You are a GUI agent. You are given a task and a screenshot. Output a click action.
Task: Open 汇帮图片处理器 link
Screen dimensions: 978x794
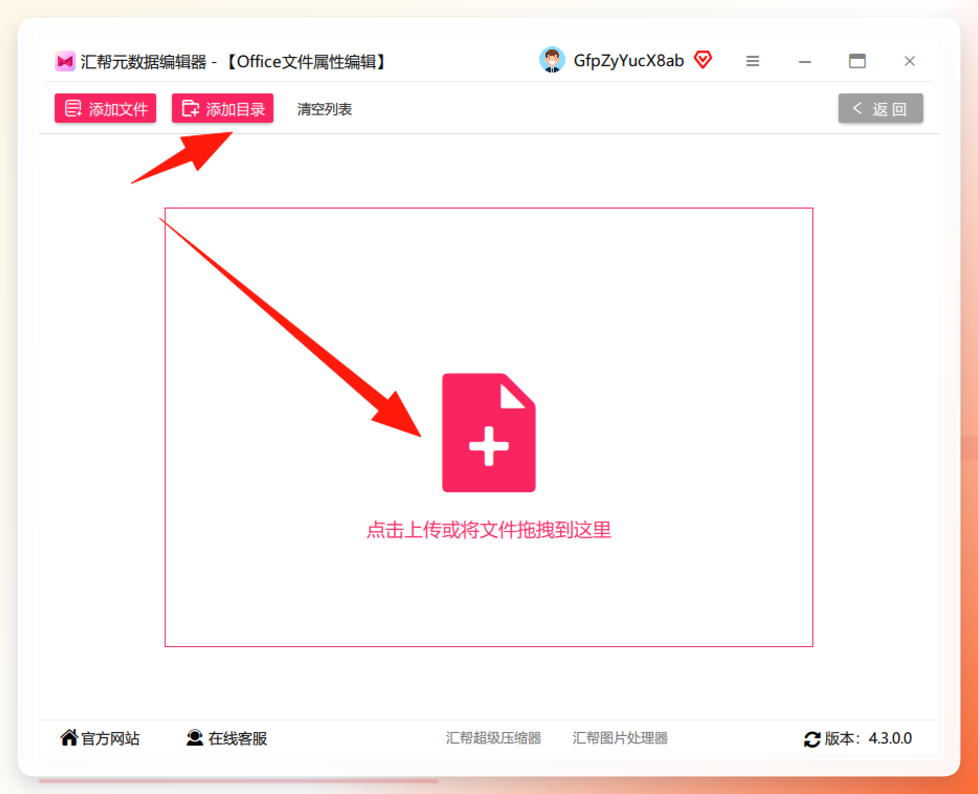point(620,738)
